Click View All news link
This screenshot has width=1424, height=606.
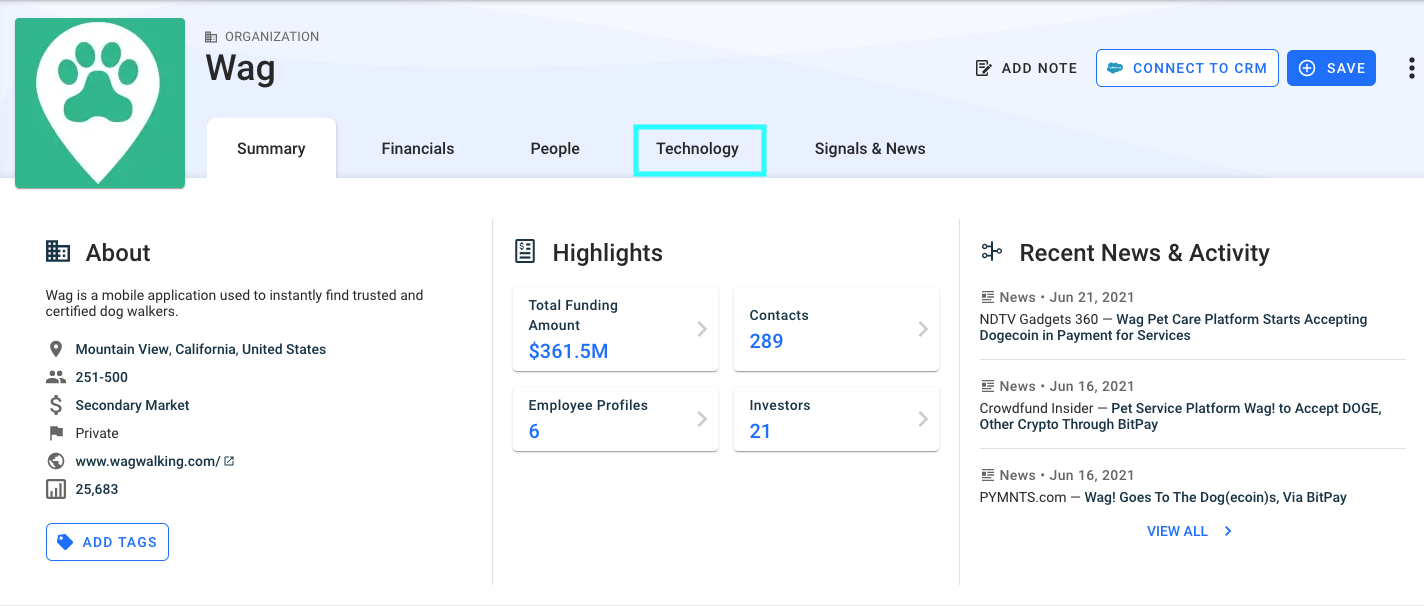point(1177,531)
